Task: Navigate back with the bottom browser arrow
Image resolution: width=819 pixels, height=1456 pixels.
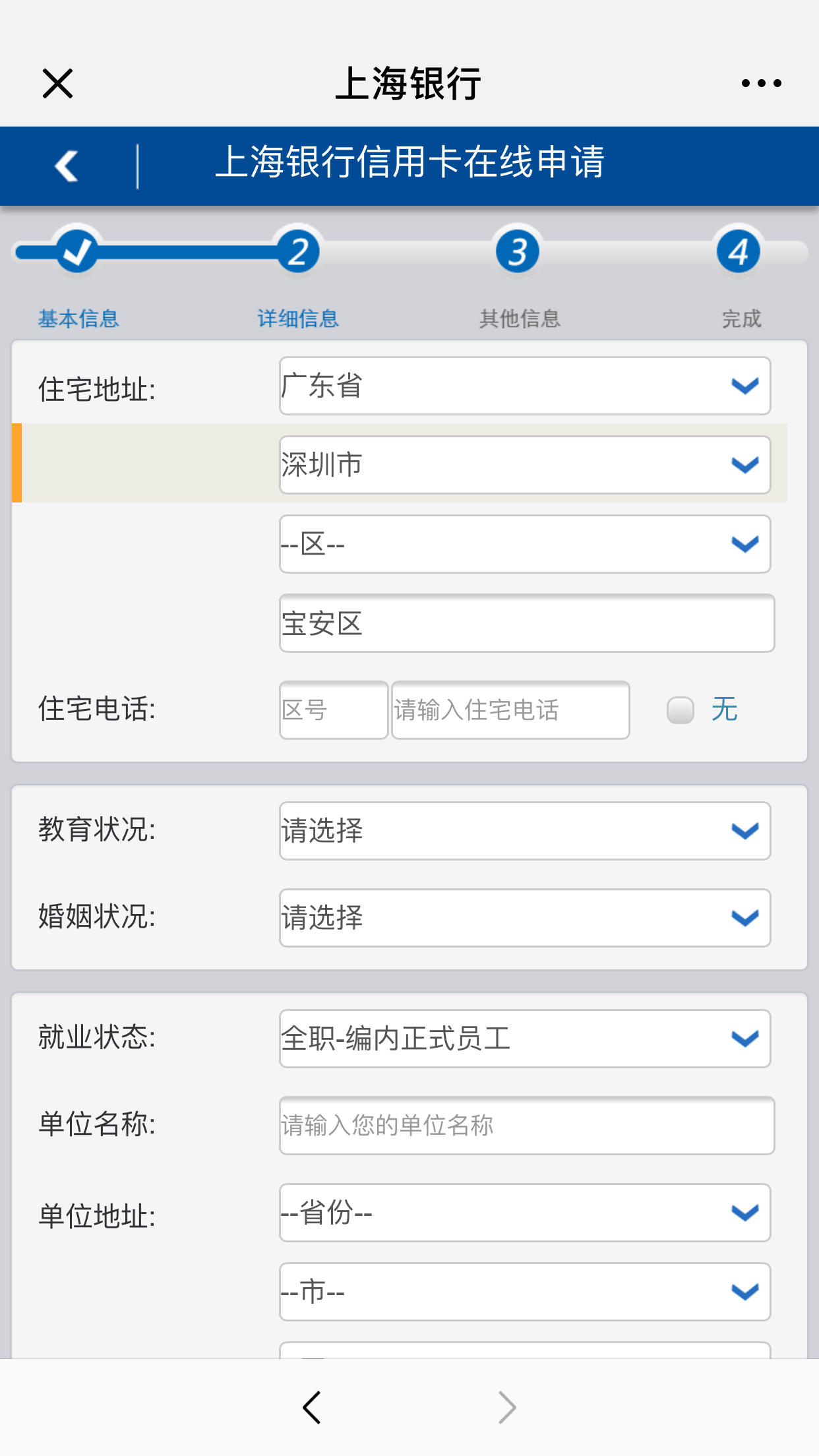Action: [312, 1407]
